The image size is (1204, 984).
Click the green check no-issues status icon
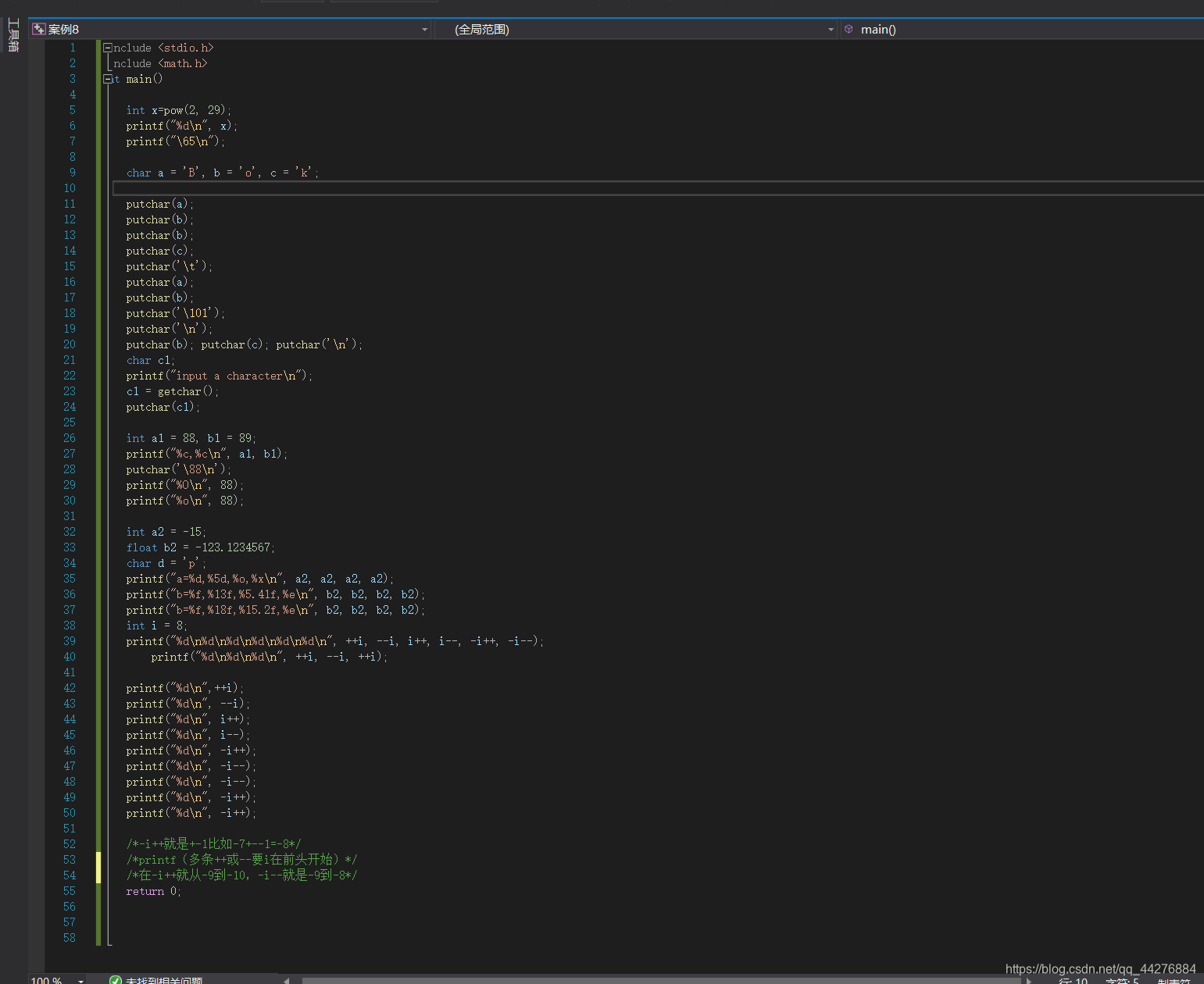coord(116,980)
